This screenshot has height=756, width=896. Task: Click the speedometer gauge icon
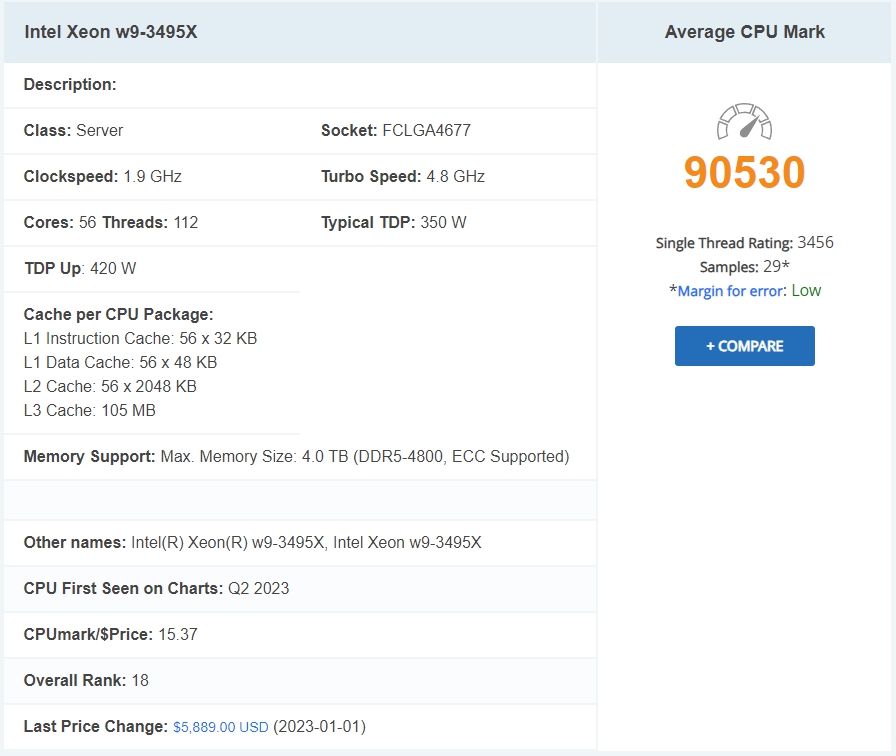pyautogui.click(x=745, y=121)
